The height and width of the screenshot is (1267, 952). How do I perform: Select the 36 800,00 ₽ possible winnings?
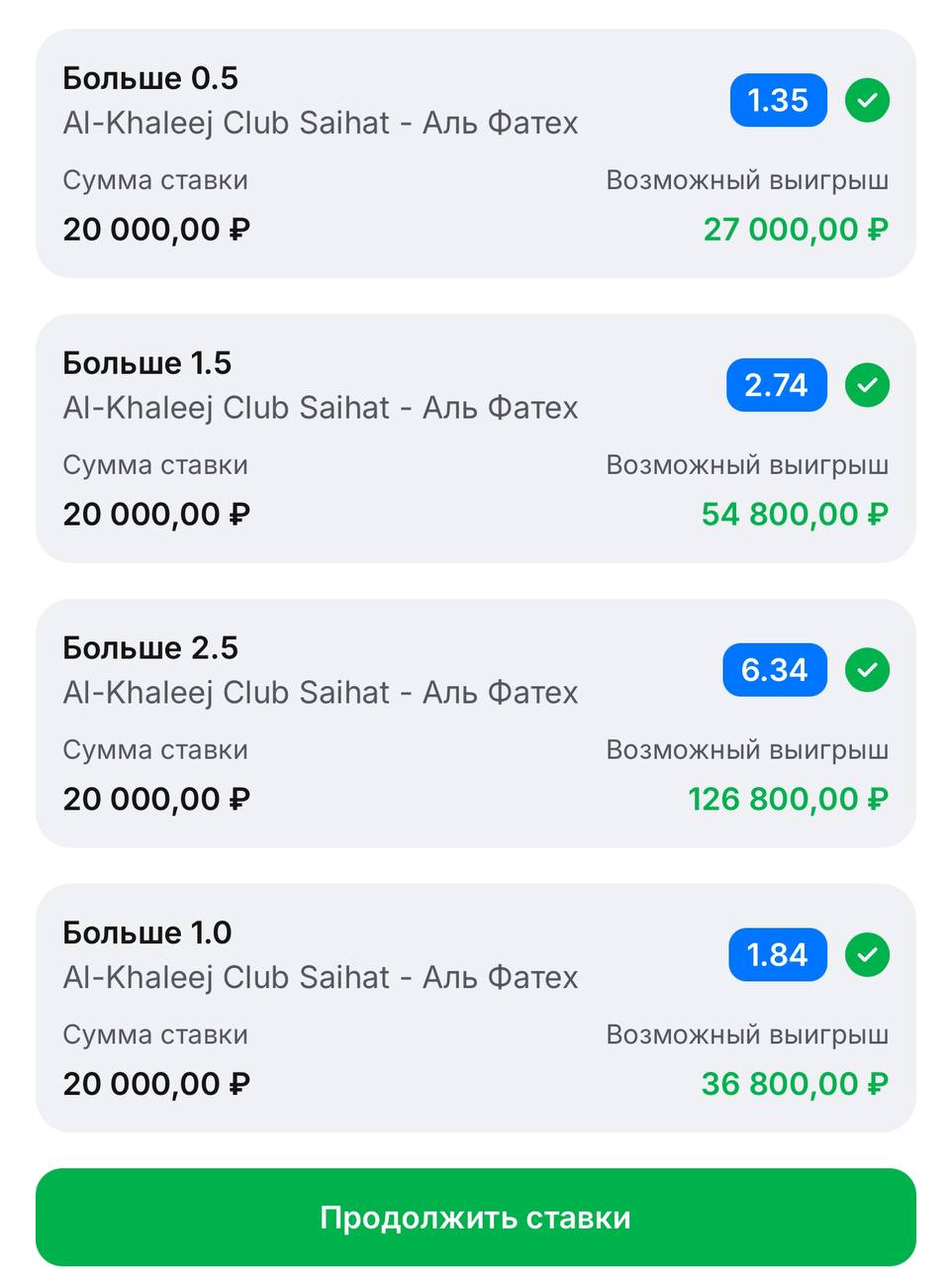point(795,1084)
